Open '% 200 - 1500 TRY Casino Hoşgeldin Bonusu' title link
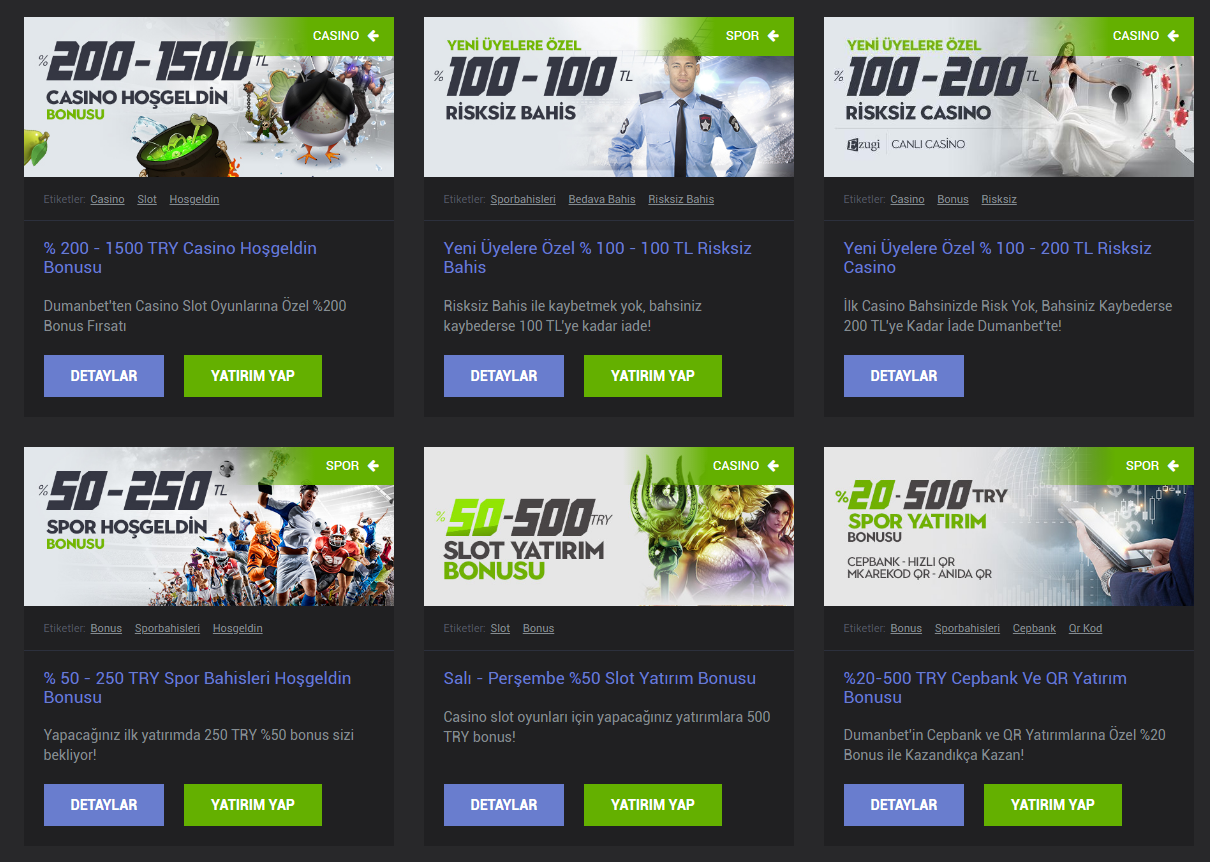Image resolution: width=1210 pixels, height=862 pixels. 180,258
